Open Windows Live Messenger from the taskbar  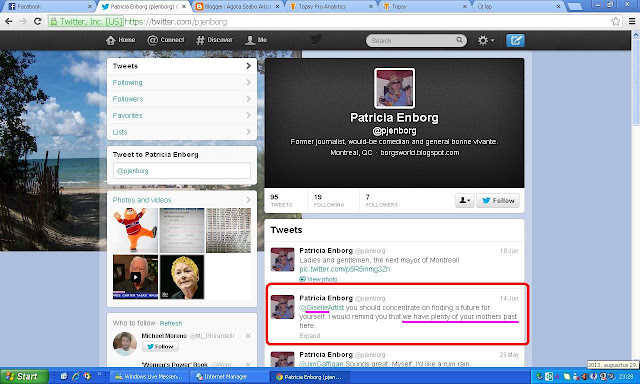(x=150, y=377)
